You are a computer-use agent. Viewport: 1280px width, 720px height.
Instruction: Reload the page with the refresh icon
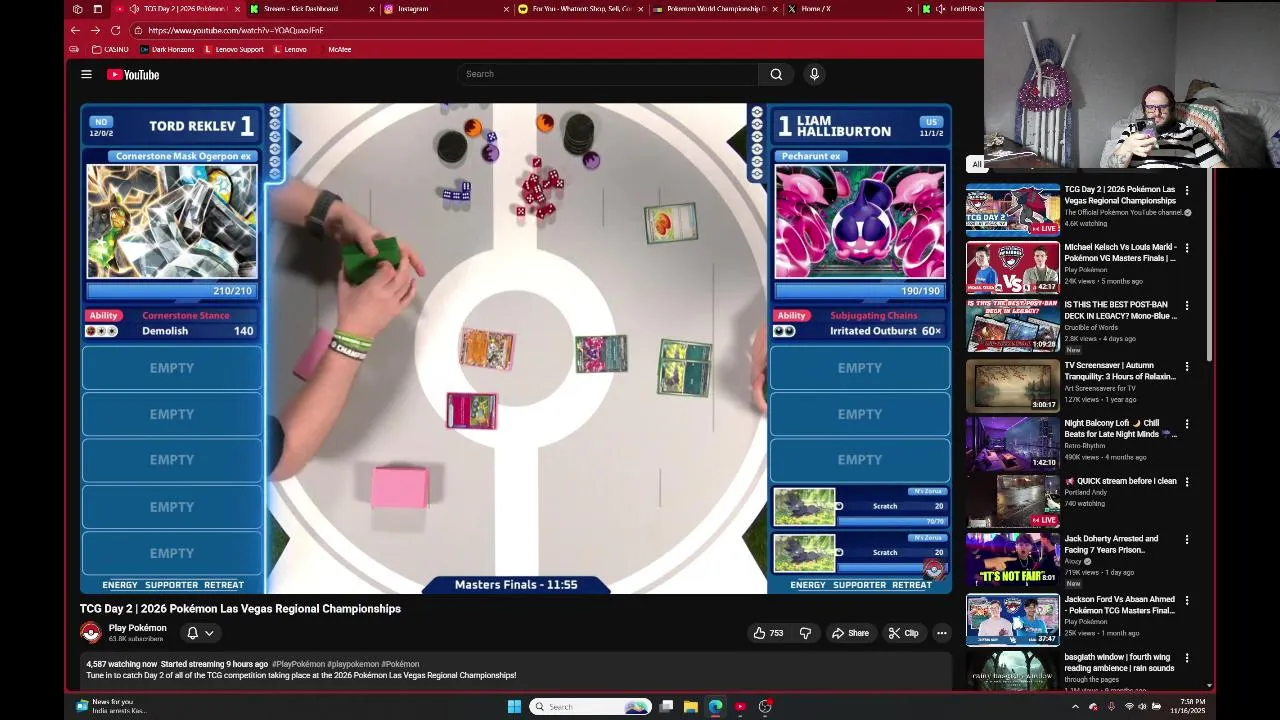pyautogui.click(x=115, y=30)
